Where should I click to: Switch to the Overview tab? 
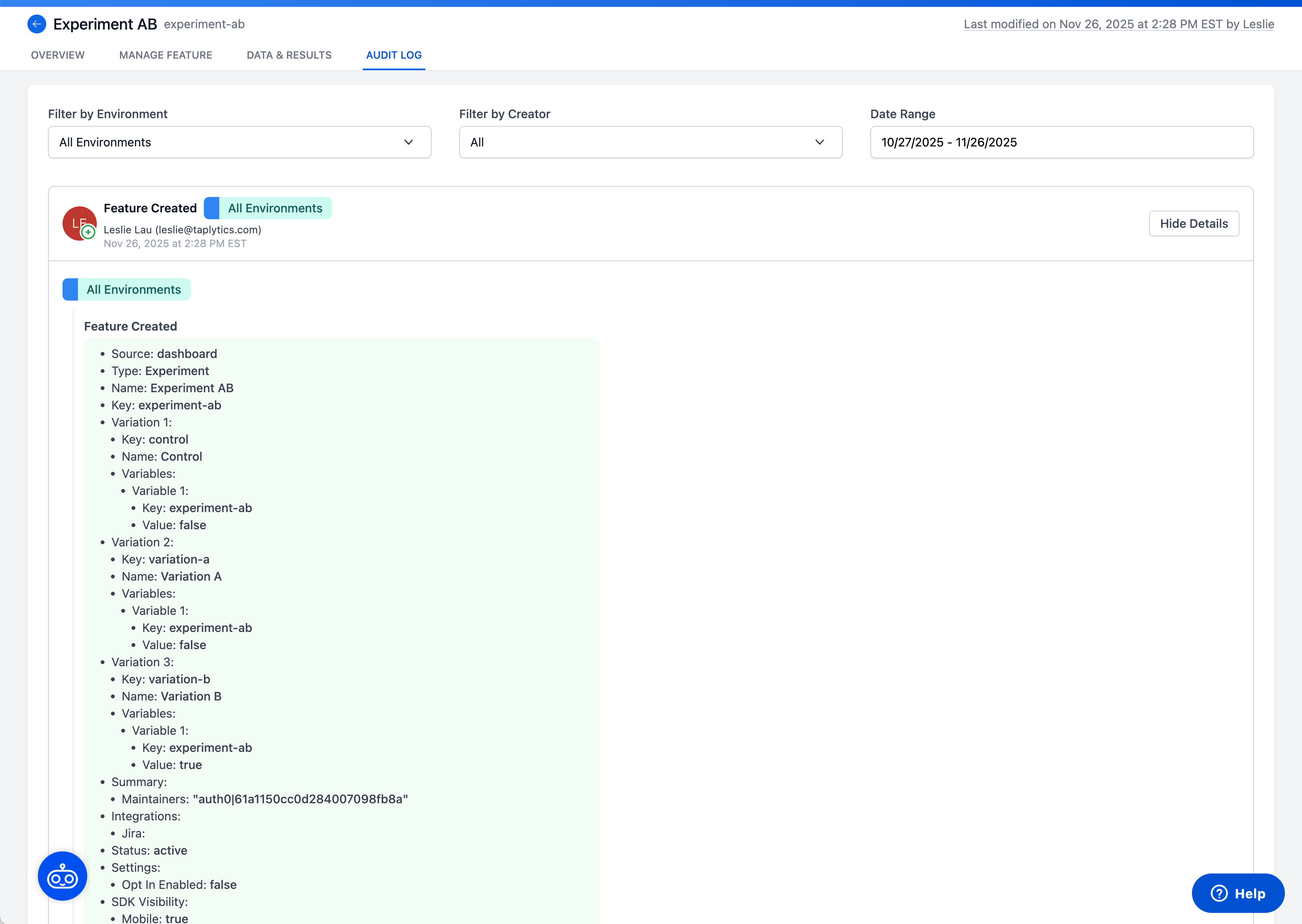tap(57, 55)
